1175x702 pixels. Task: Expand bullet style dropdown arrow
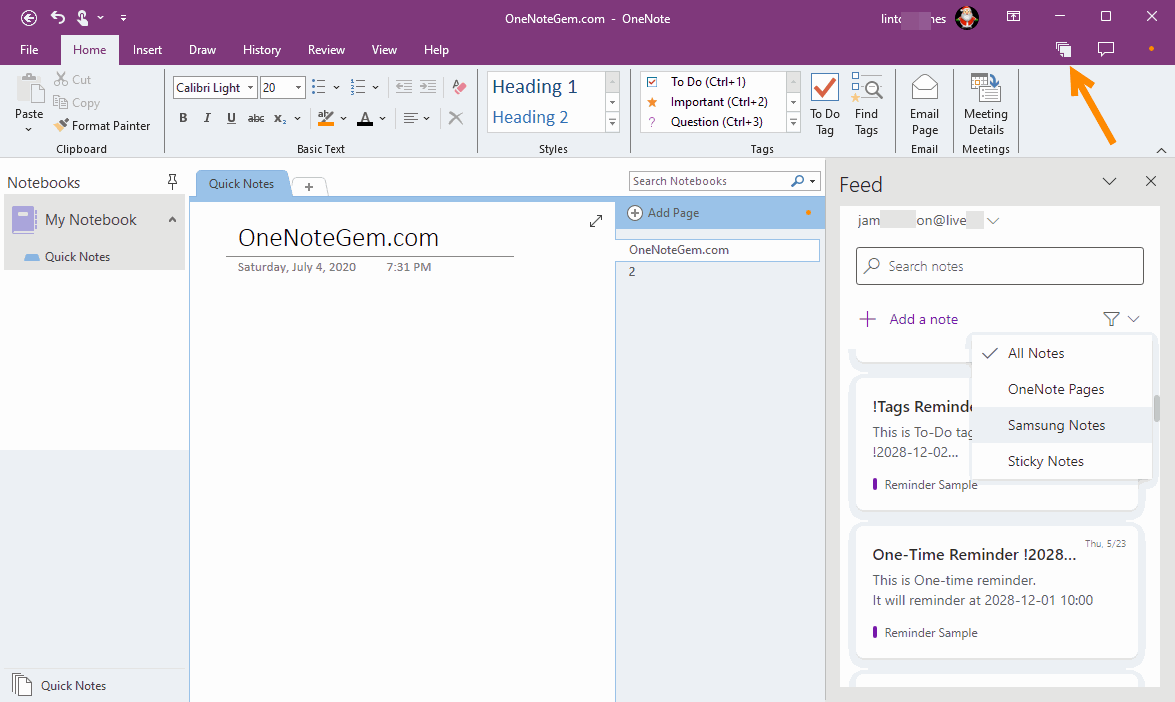pos(336,88)
